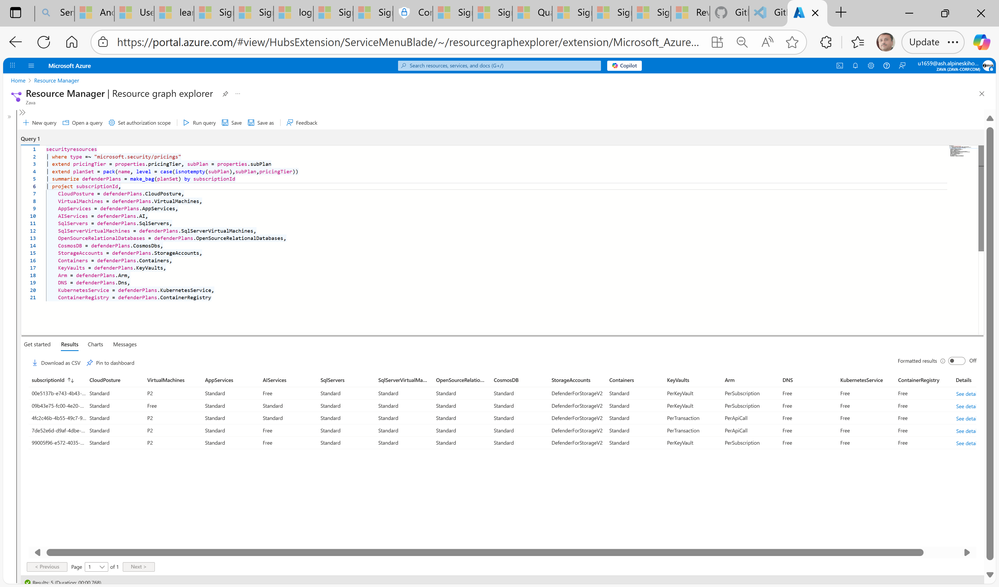Click the Copilot button in Azure header

pyautogui.click(x=624, y=66)
